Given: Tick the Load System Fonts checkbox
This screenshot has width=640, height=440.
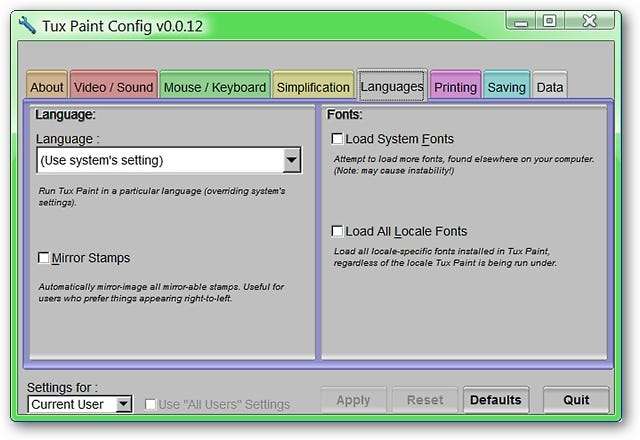Looking at the screenshot, I should tap(337, 139).
